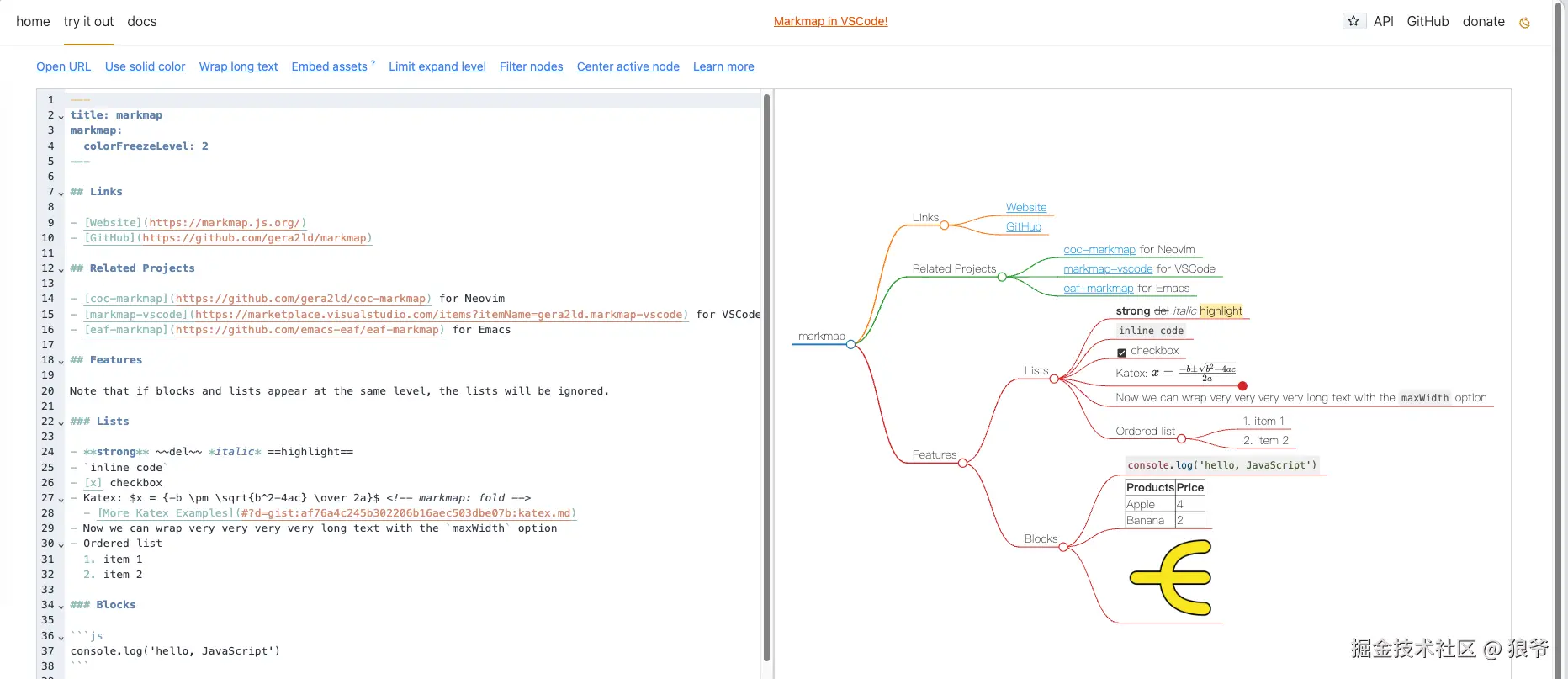Toggle the 'Limit expand level' option
The width and height of the screenshot is (1568, 679).
(x=437, y=66)
